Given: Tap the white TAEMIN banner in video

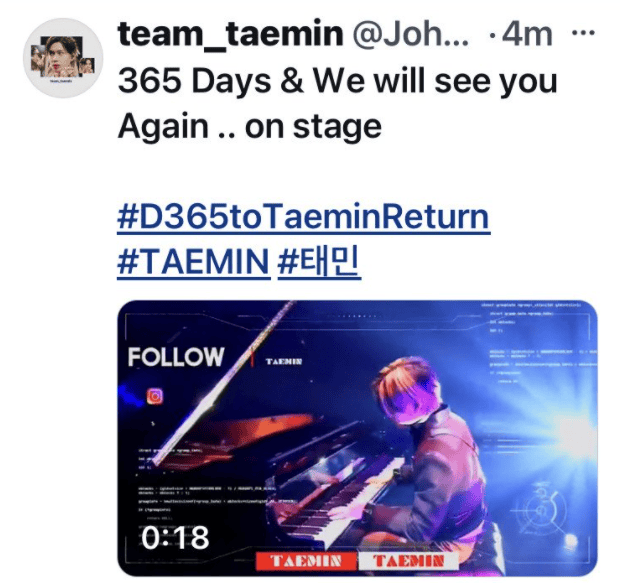Looking at the screenshot, I should 408,561.
